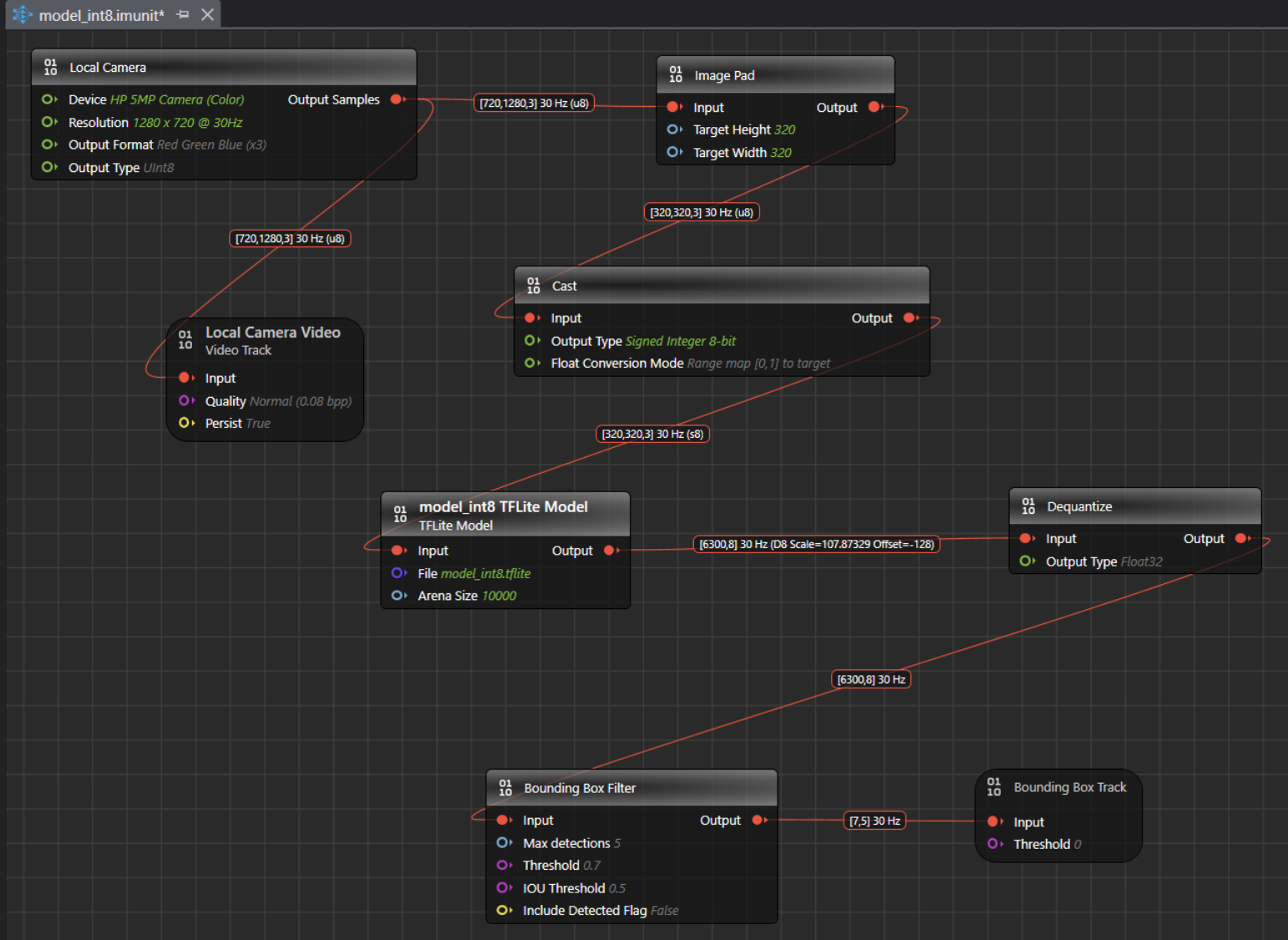Viewport: 1288px width, 940px height.
Task: Click the TFLite Model Output port
Action: click(x=611, y=551)
